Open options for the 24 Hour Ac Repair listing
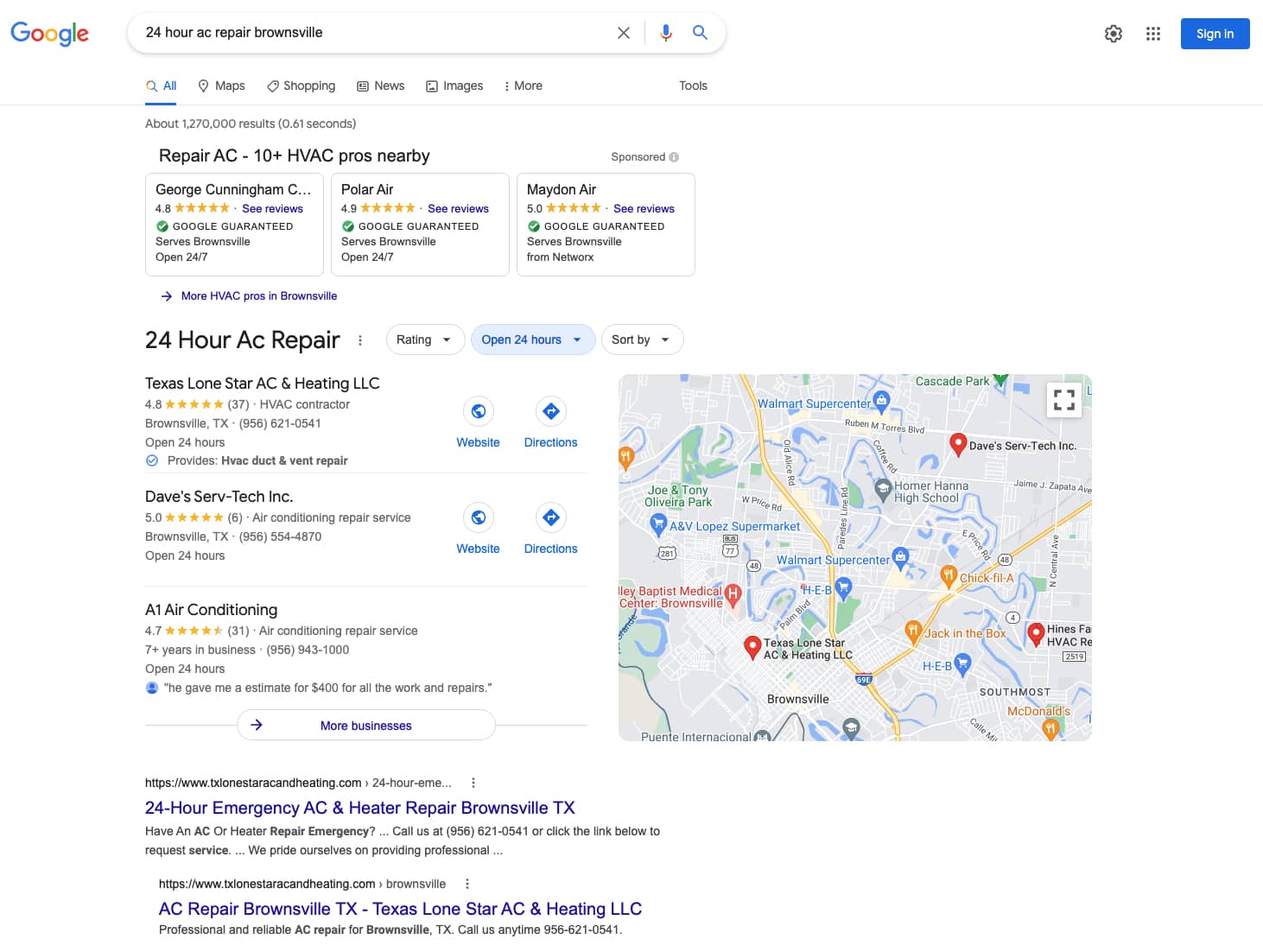 pyautogui.click(x=360, y=340)
